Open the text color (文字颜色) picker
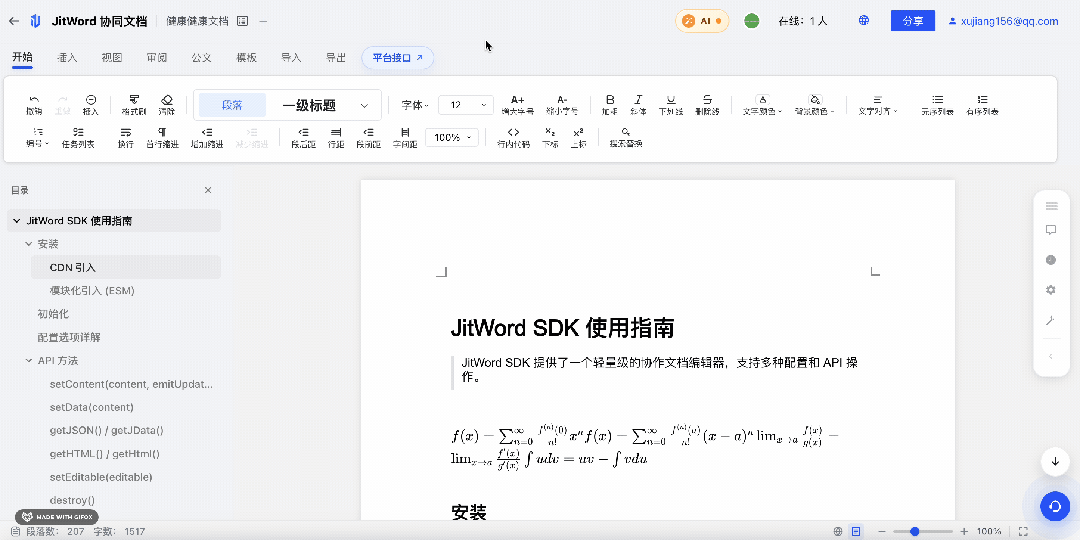Viewport: 1081px width, 541px height. pos(762,105)
